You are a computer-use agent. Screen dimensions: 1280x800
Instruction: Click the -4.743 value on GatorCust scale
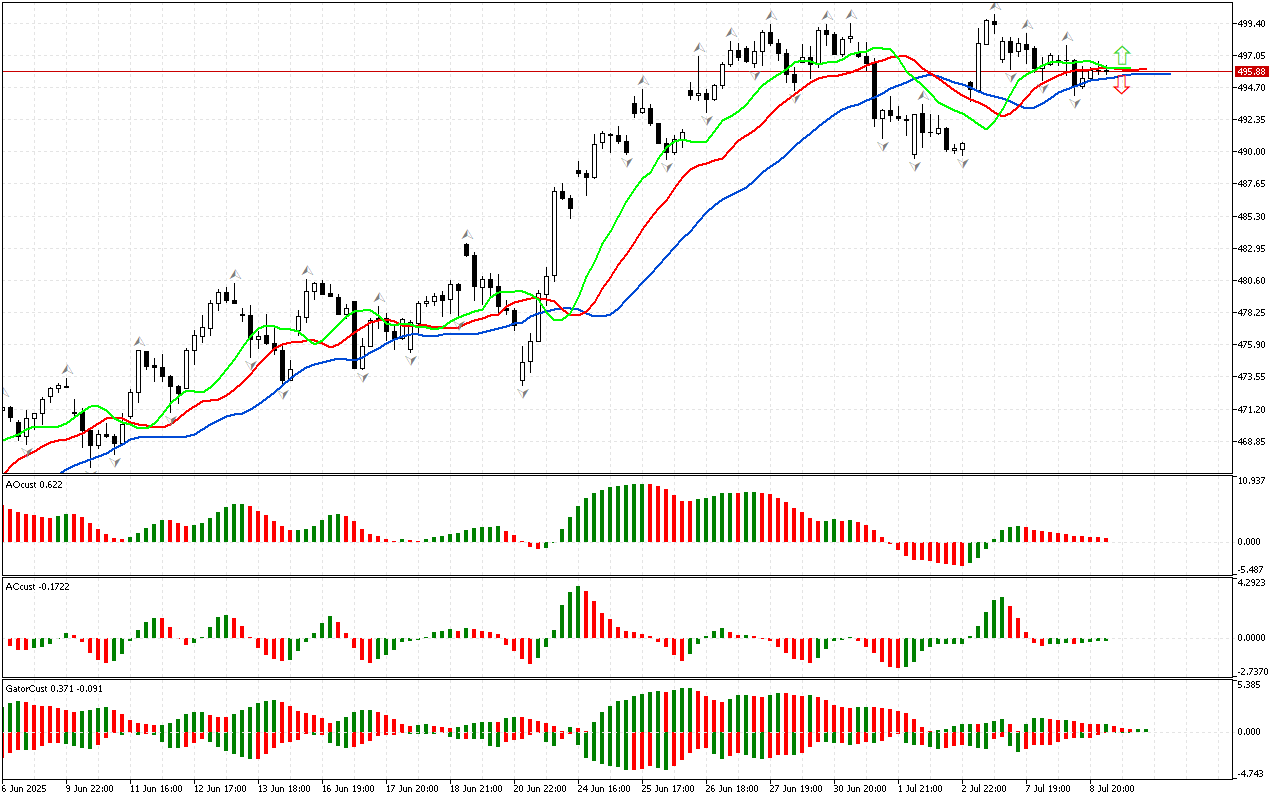[x=1251, y=773]
